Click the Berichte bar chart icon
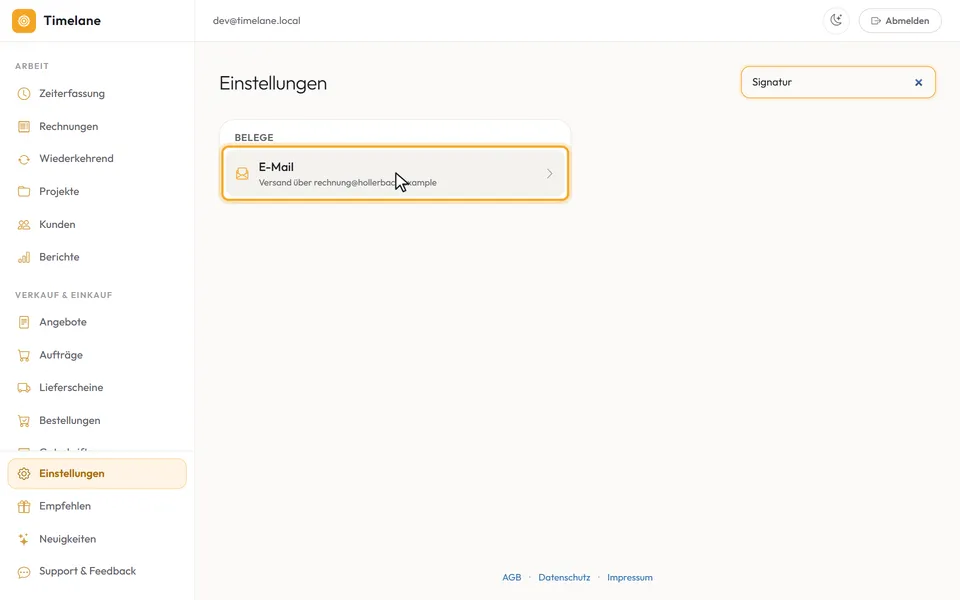960x600 pixels. (24, 257)
